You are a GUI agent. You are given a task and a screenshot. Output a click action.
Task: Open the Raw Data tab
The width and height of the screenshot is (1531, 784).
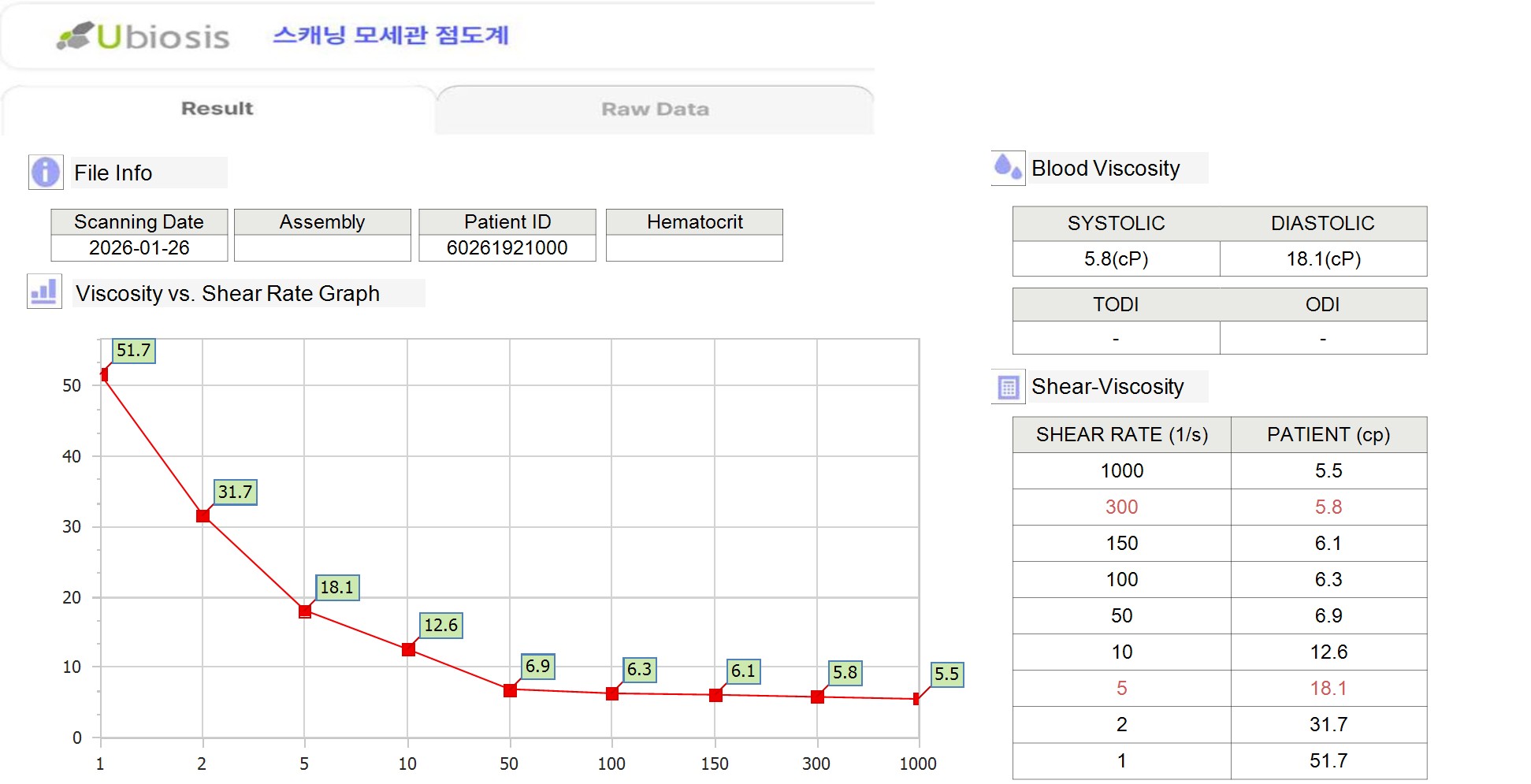(x=655, y=110)
